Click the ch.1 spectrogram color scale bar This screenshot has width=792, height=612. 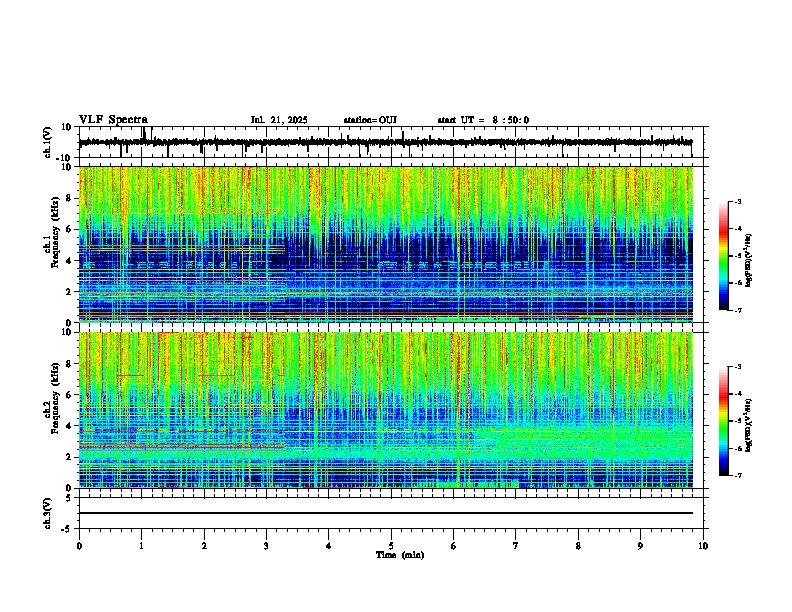[x=723, y=256]
